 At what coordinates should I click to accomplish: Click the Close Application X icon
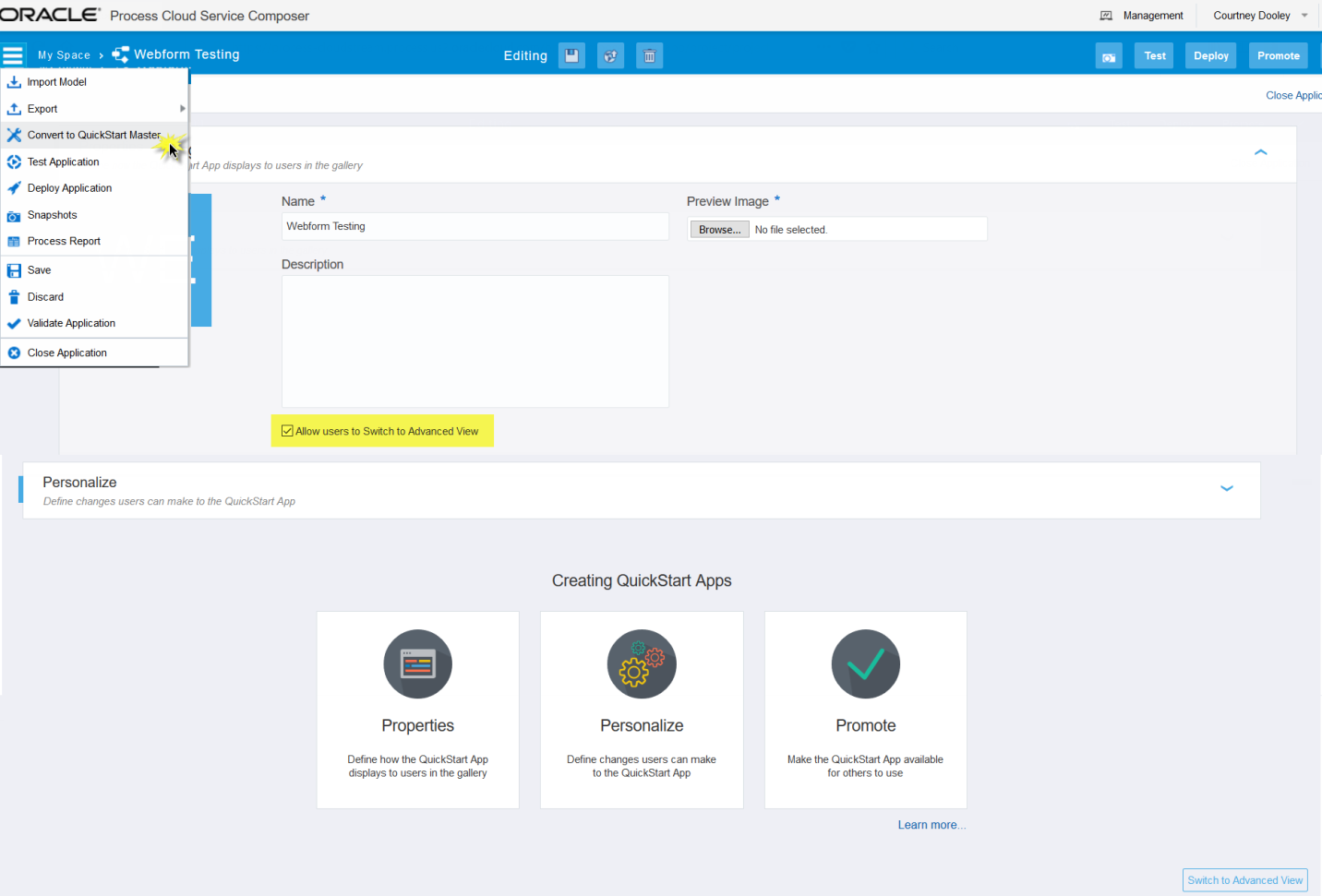(x=14, y=352)
